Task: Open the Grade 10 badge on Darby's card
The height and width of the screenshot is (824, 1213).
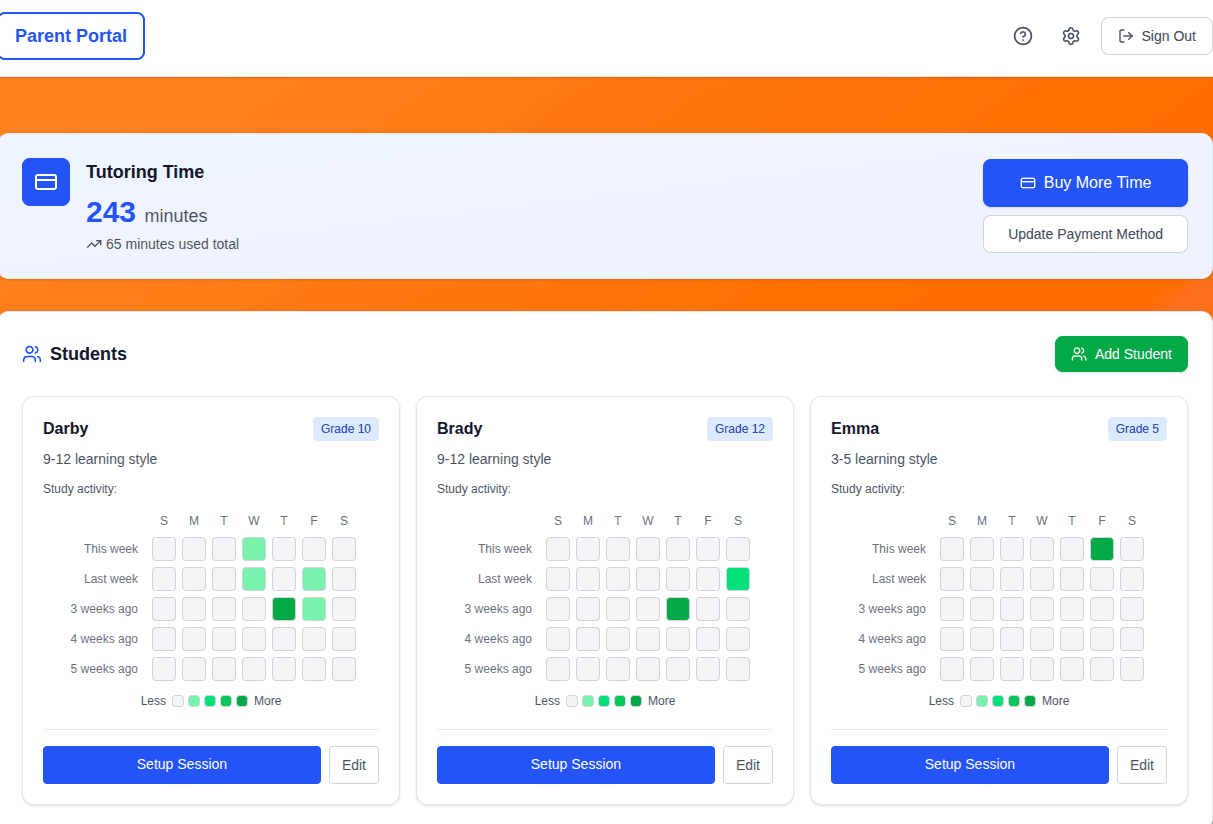Action: tap(345, 428)
